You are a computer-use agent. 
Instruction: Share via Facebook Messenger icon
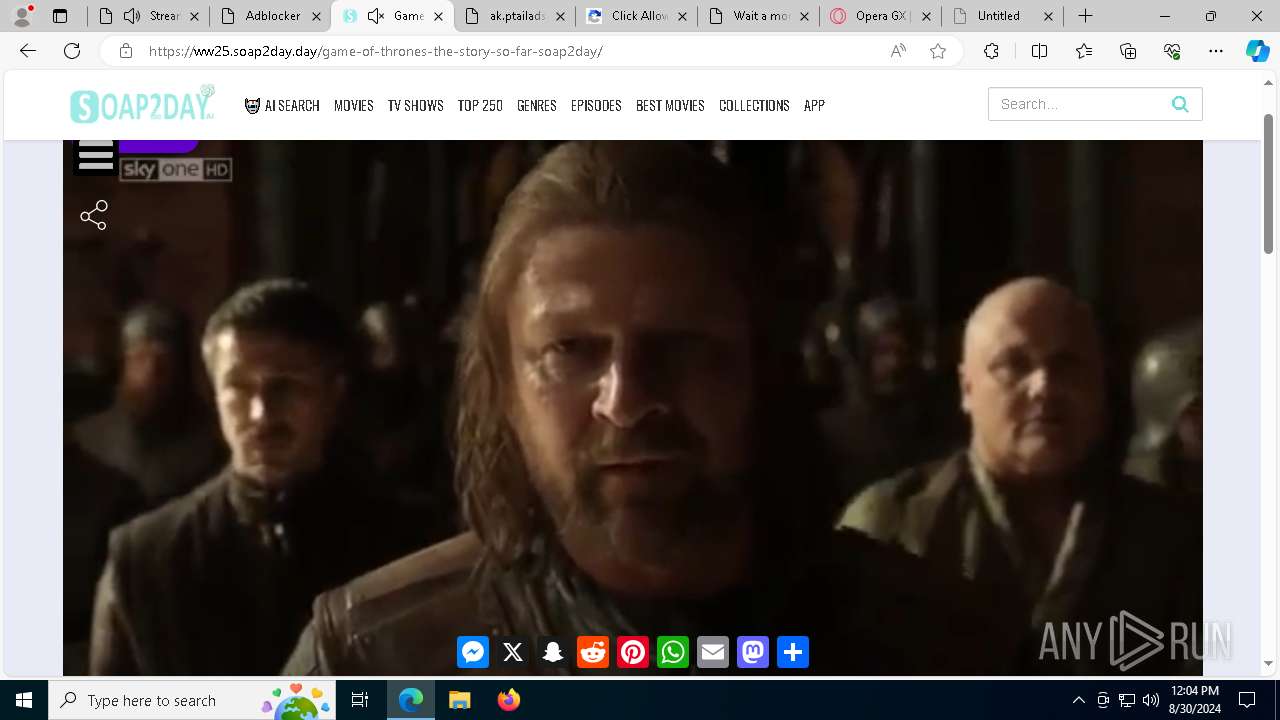473,652
